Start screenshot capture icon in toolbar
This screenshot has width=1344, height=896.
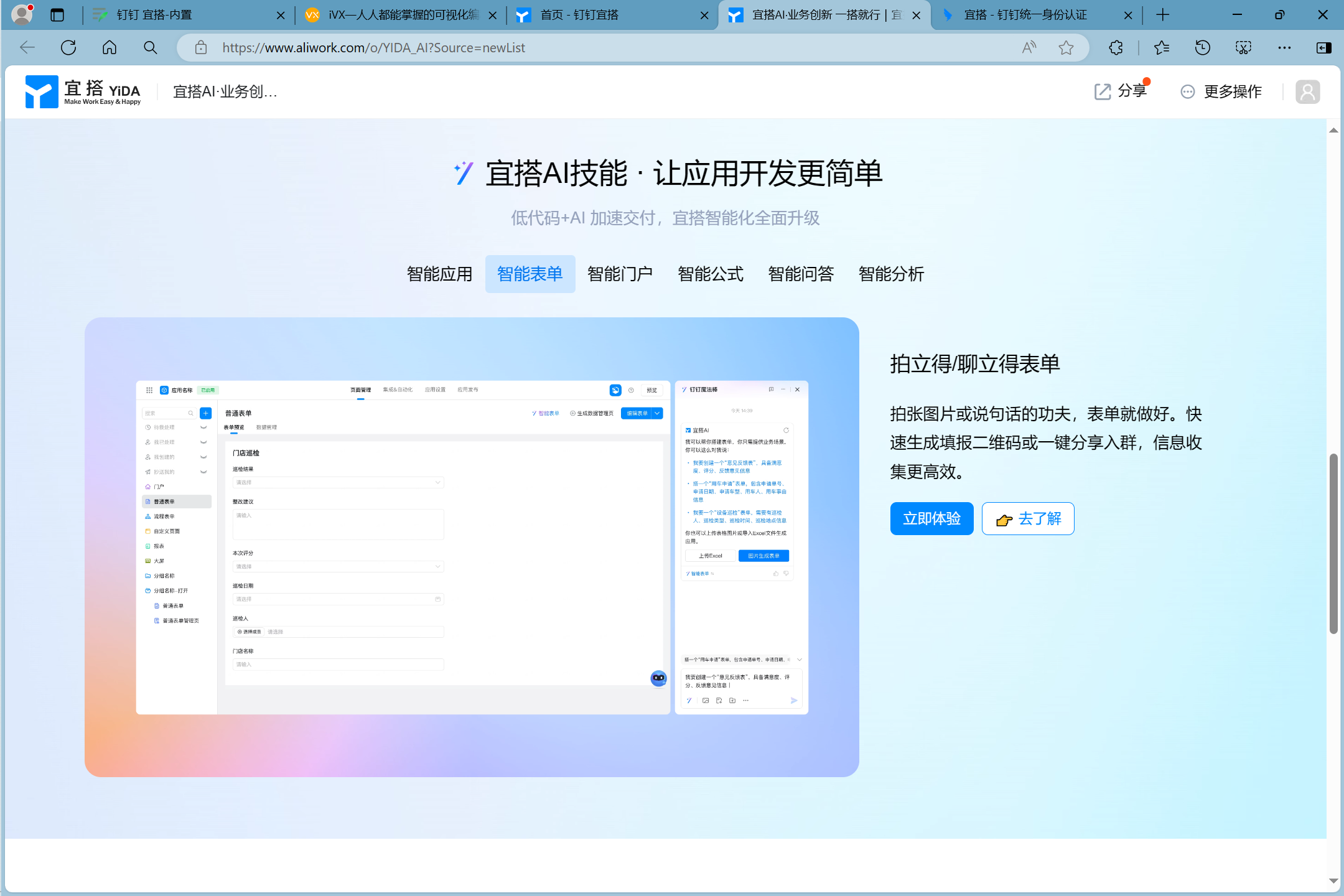click(x=1243, y=47)
